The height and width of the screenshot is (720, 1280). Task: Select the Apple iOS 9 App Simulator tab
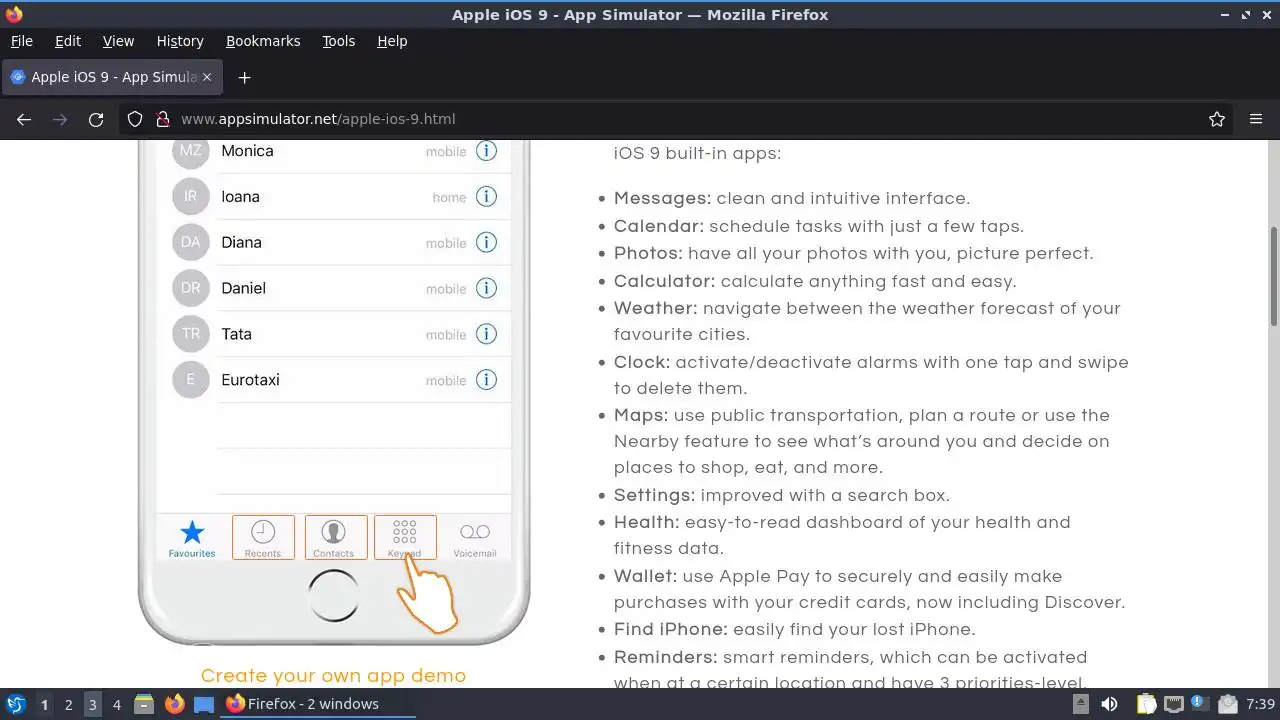(110, 77)
